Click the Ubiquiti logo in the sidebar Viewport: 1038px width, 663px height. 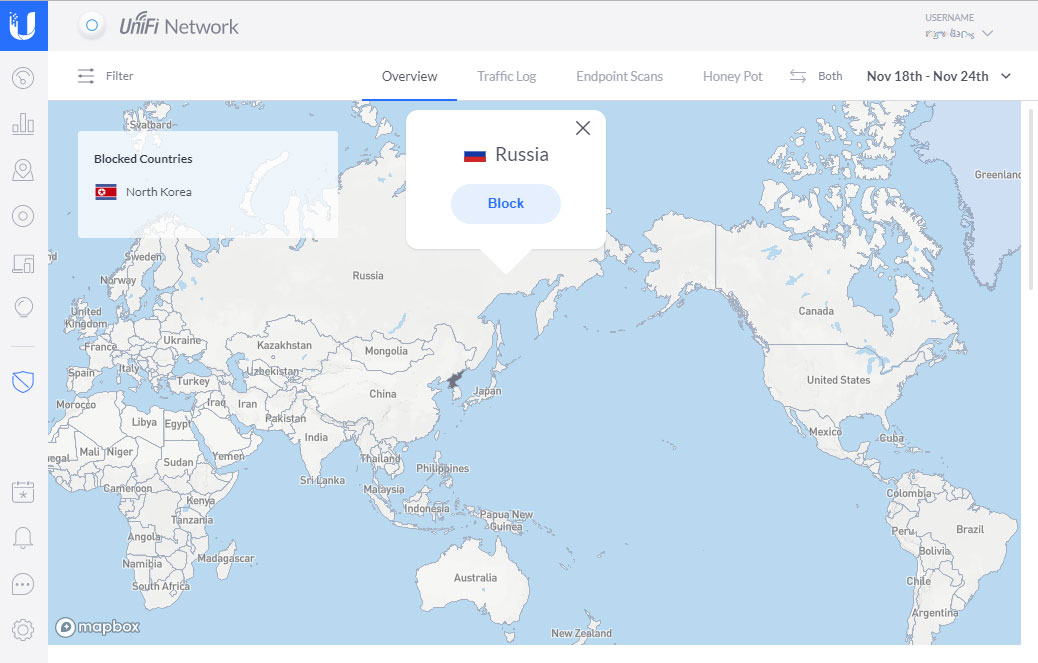(23, 25)
